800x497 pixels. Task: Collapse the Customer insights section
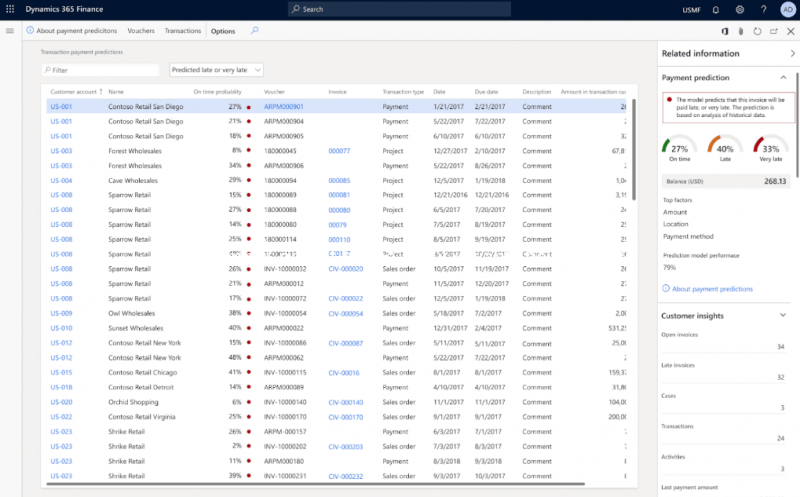pyautogui.click(x=783, y=315)
